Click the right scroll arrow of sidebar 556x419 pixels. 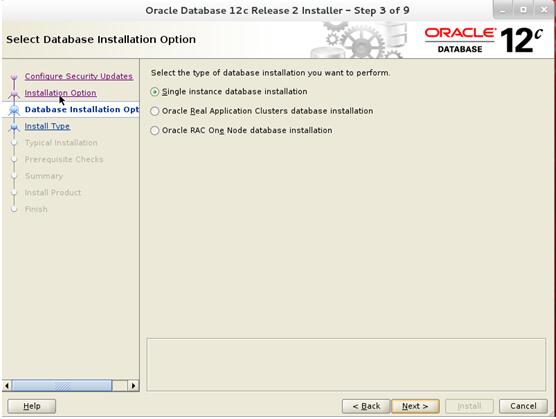pyautogui.click(x=133, y=385)
